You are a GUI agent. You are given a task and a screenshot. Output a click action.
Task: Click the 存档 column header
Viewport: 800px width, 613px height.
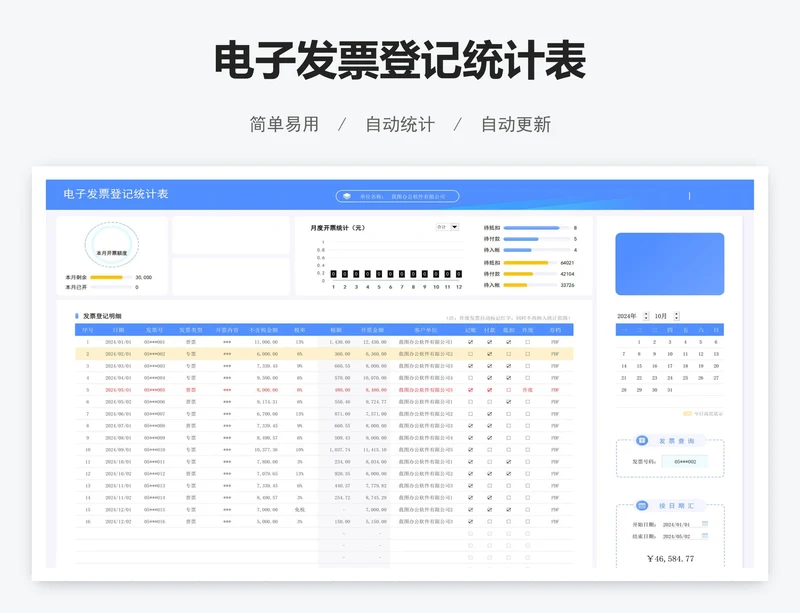coord(555,330)
